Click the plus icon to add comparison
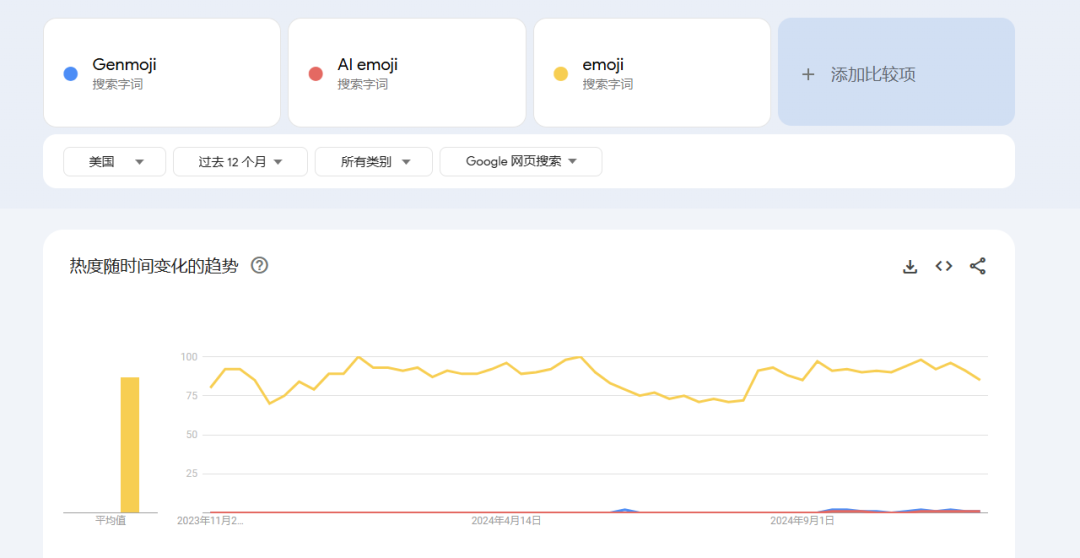 pos(808,74)
